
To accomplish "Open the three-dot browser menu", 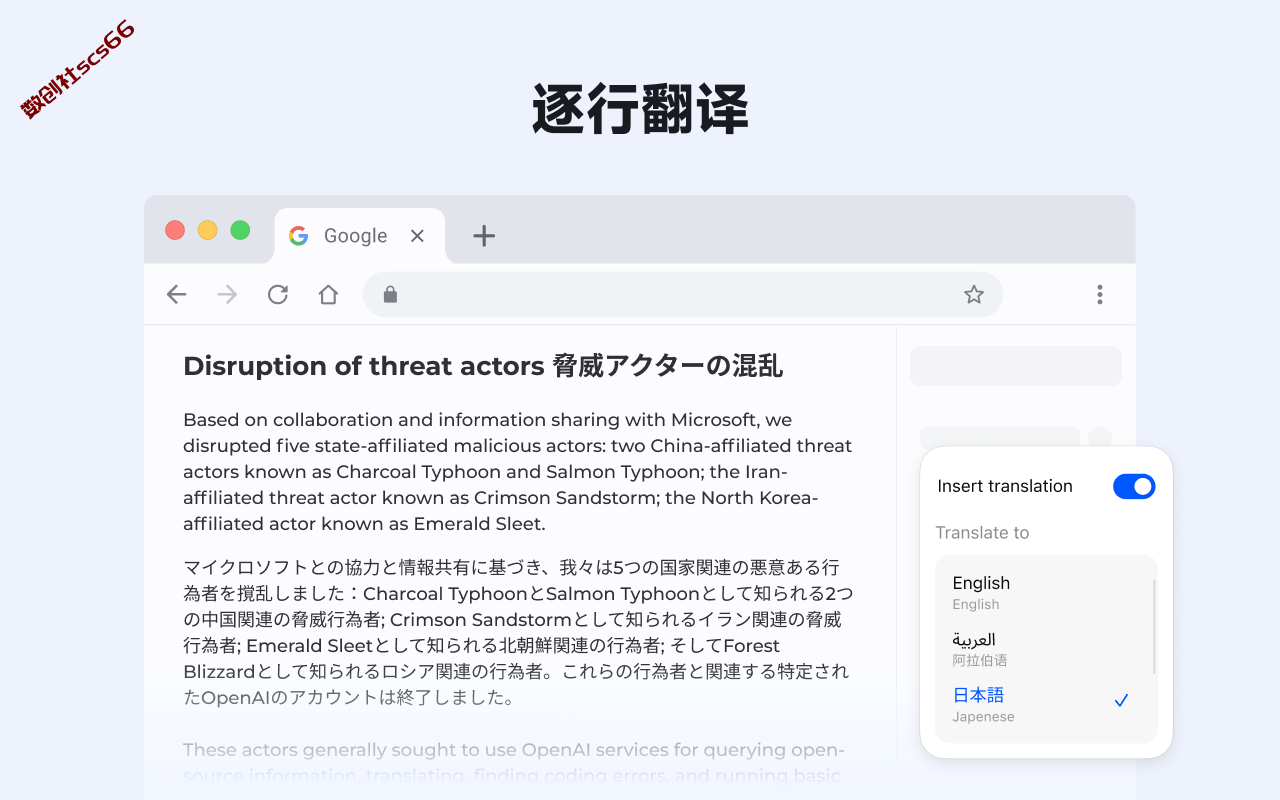I will 1100,294.
